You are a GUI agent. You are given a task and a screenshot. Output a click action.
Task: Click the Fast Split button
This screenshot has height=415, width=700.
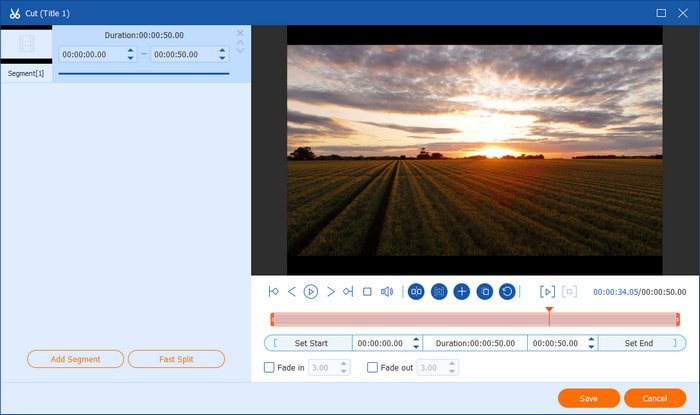click(176, 359)
